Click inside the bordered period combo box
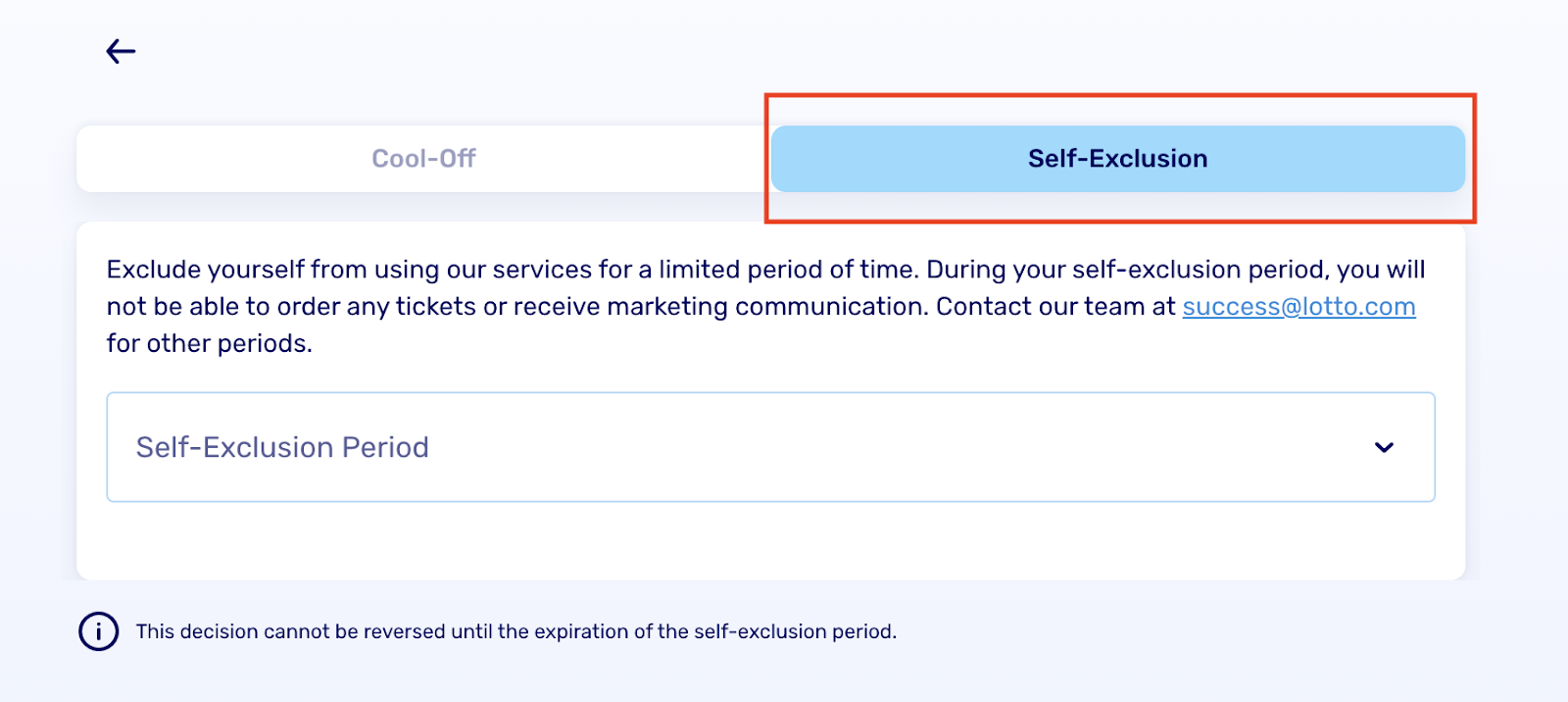1568x702 pixels. (770, 447)
